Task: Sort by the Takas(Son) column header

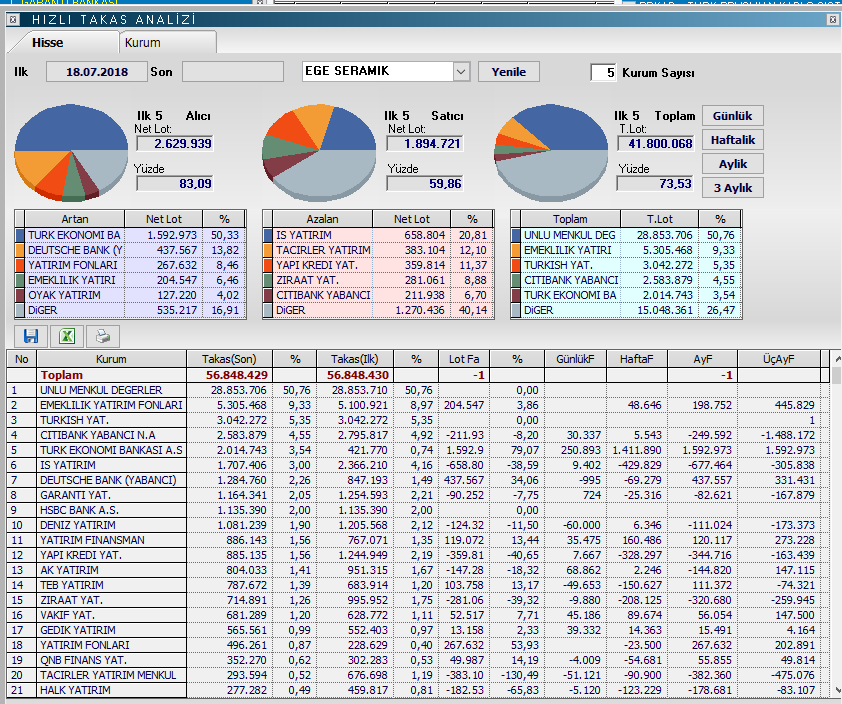Action: 229,359
